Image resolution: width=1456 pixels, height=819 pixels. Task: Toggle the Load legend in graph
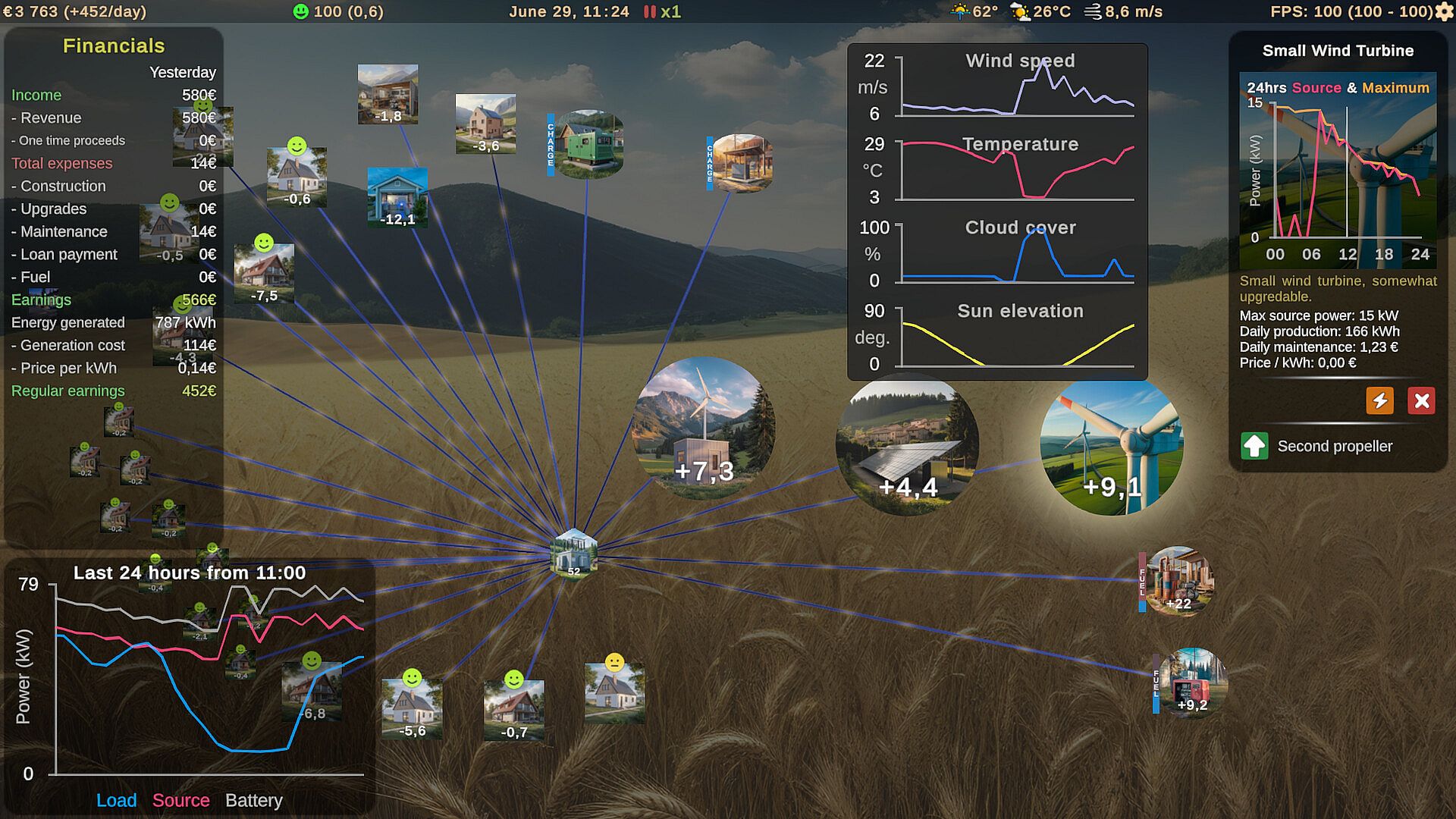click(x=116, y=800)
